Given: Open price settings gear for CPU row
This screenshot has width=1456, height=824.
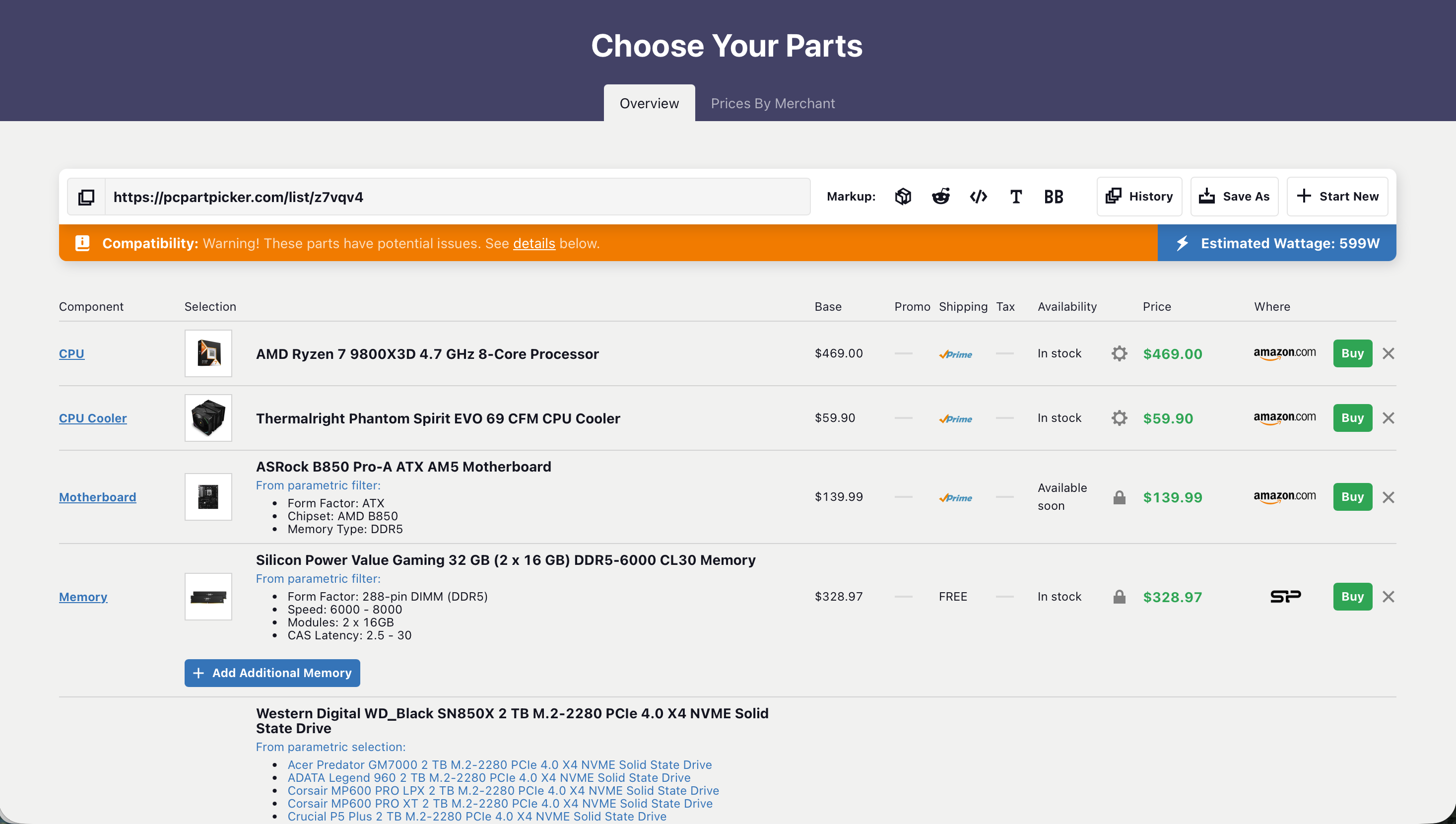Looking at the screenshot, I should pyautogui.click(x=1119, y=354).
